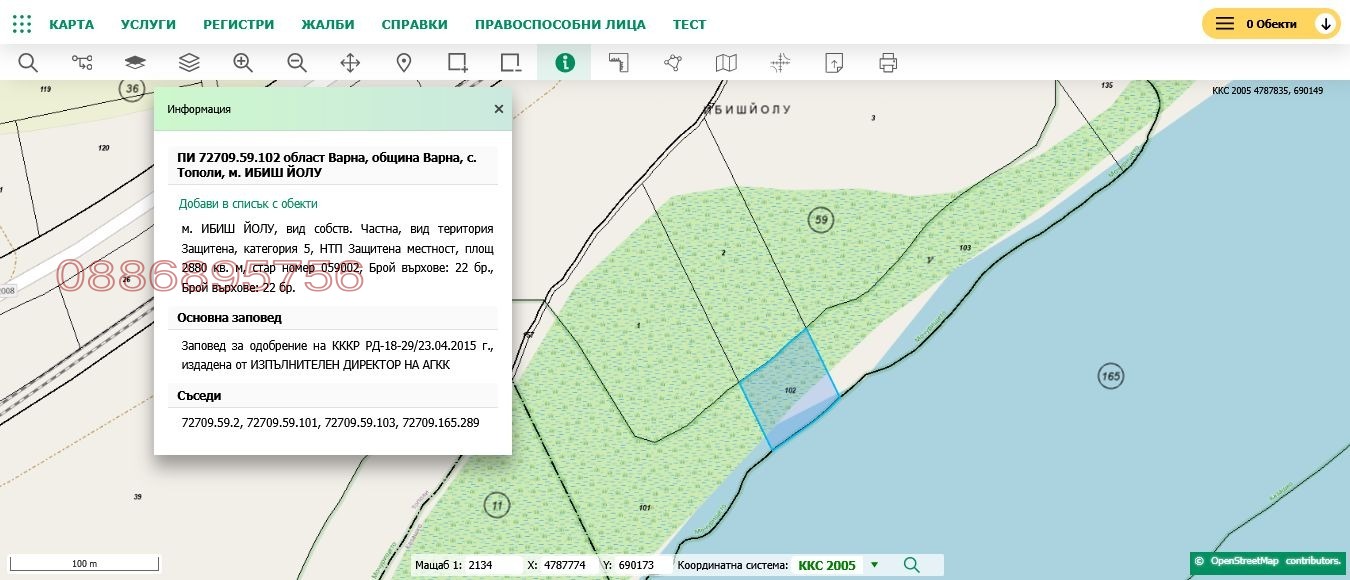
Task: Open the hamburger menu in objects pill
Action: (1224, 24)
